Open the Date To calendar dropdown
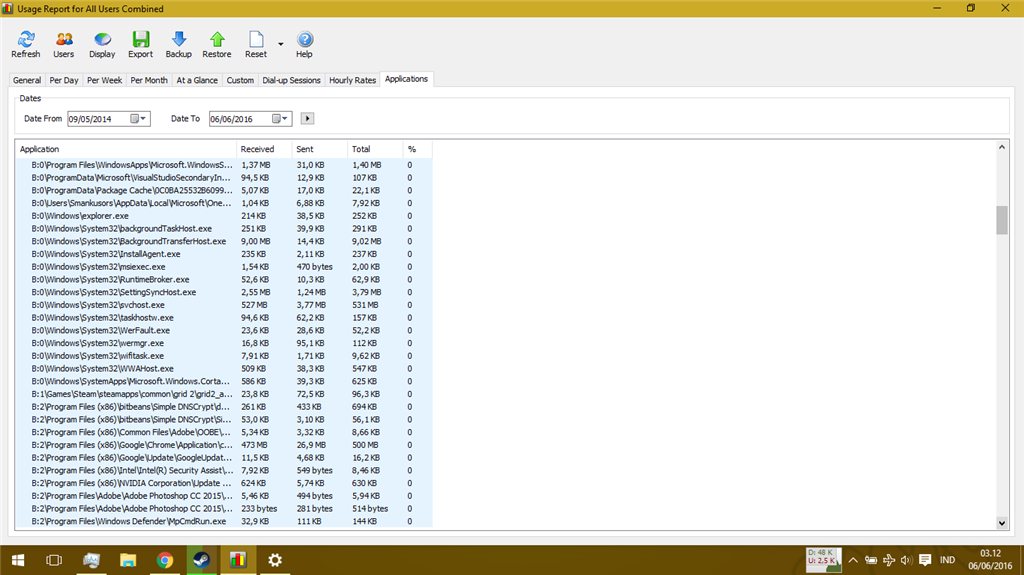Viewport: 1024px width, 575px height. click(281, 119)
